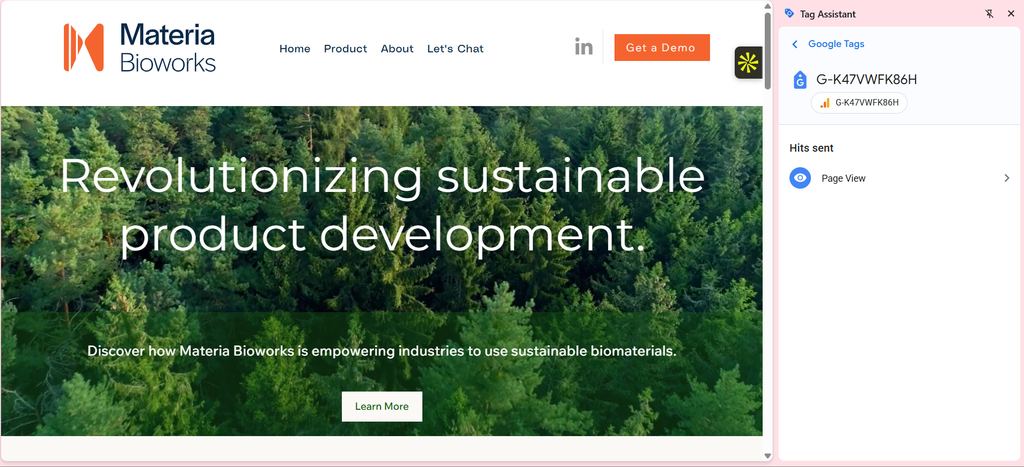Open the Let's Chat nav item
Image resolution: width=1024 pixels, height=467 pixels.
click(x=455, y=49)
